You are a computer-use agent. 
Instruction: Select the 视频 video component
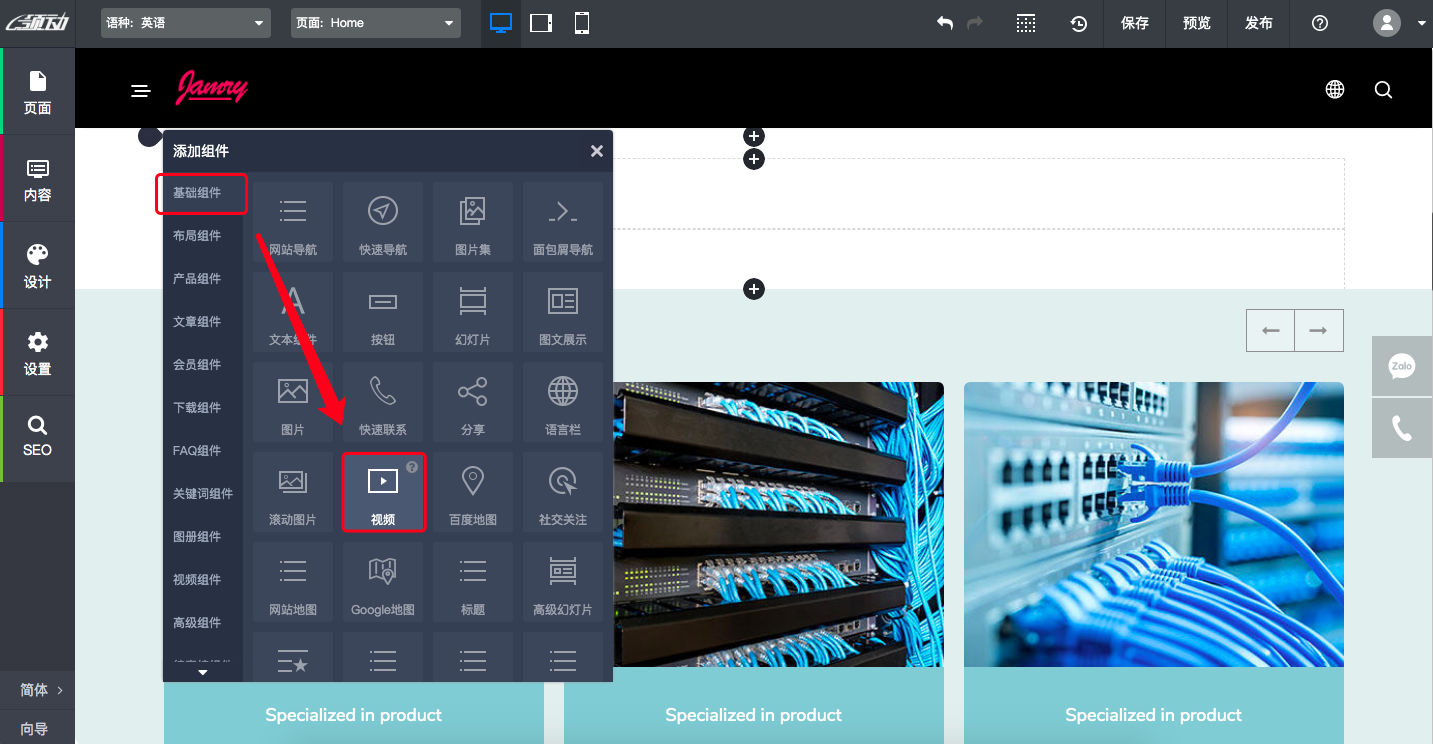(x=383, y=491)
